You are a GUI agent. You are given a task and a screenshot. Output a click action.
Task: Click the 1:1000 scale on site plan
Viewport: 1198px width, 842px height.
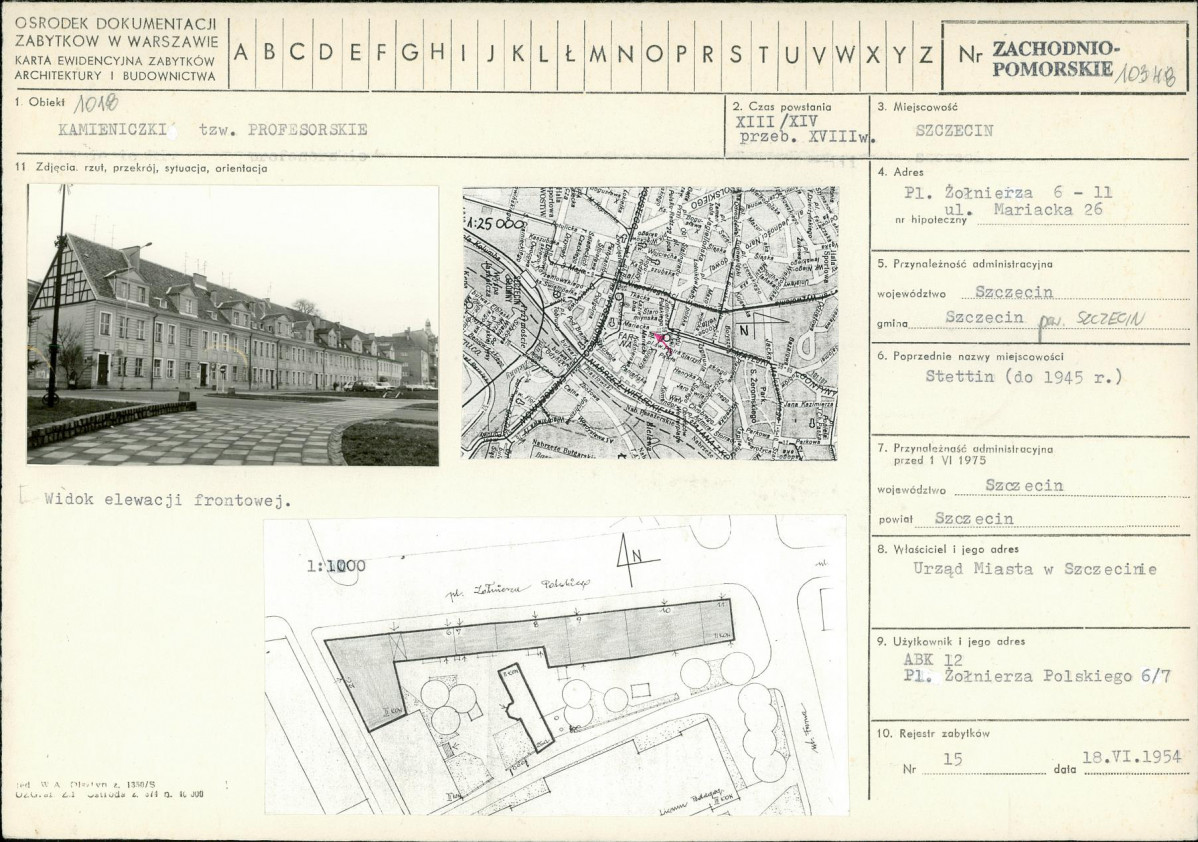336,566
